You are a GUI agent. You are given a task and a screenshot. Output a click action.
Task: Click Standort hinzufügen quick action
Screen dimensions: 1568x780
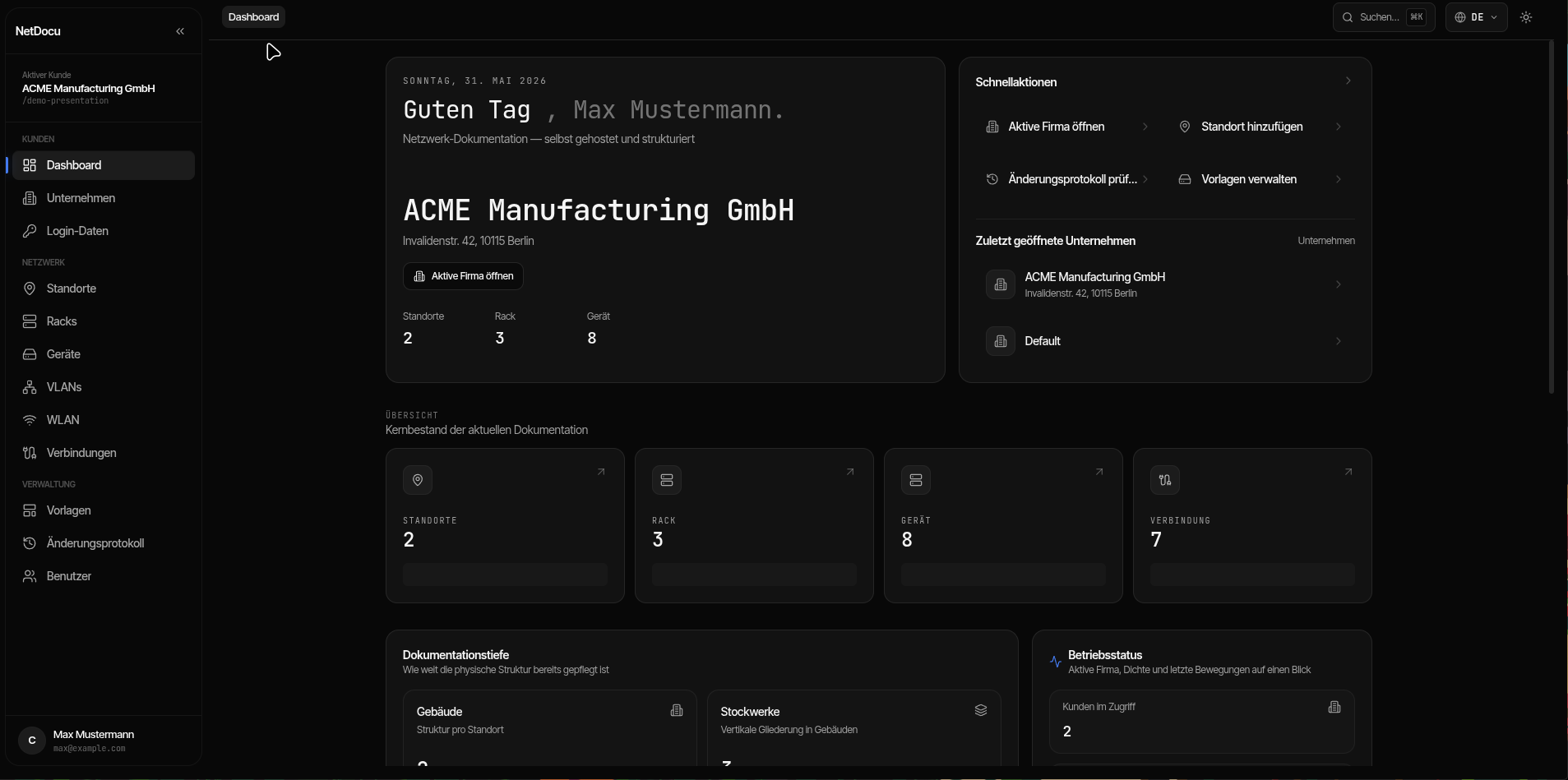[1261, 127]
